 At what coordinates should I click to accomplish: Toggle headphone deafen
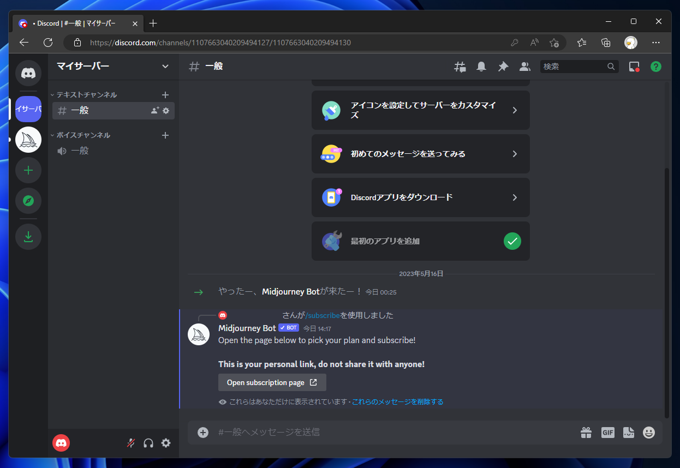coord(148,443)
